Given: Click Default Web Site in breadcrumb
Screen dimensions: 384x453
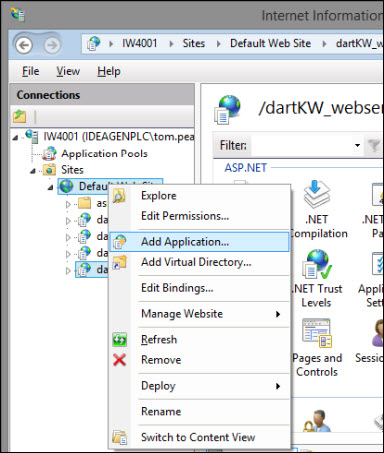Looking at the screenshot, I should [x=270, y=43].
